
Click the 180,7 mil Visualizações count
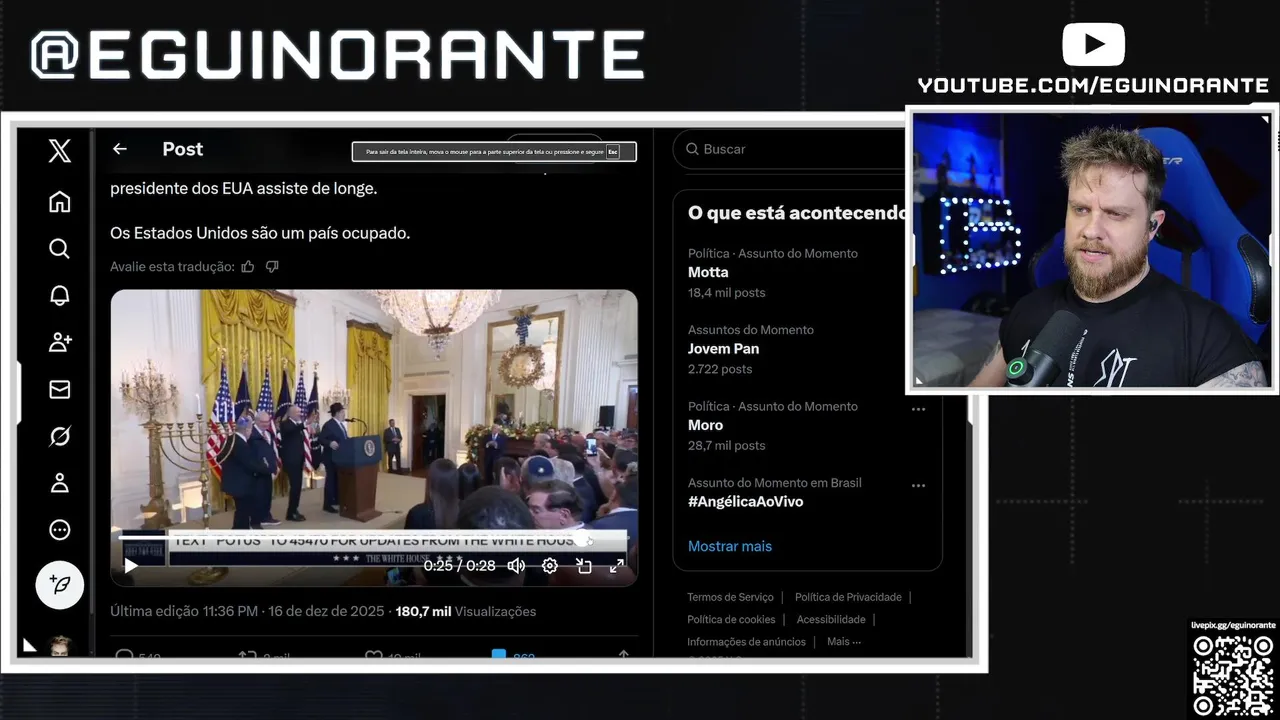466,611
